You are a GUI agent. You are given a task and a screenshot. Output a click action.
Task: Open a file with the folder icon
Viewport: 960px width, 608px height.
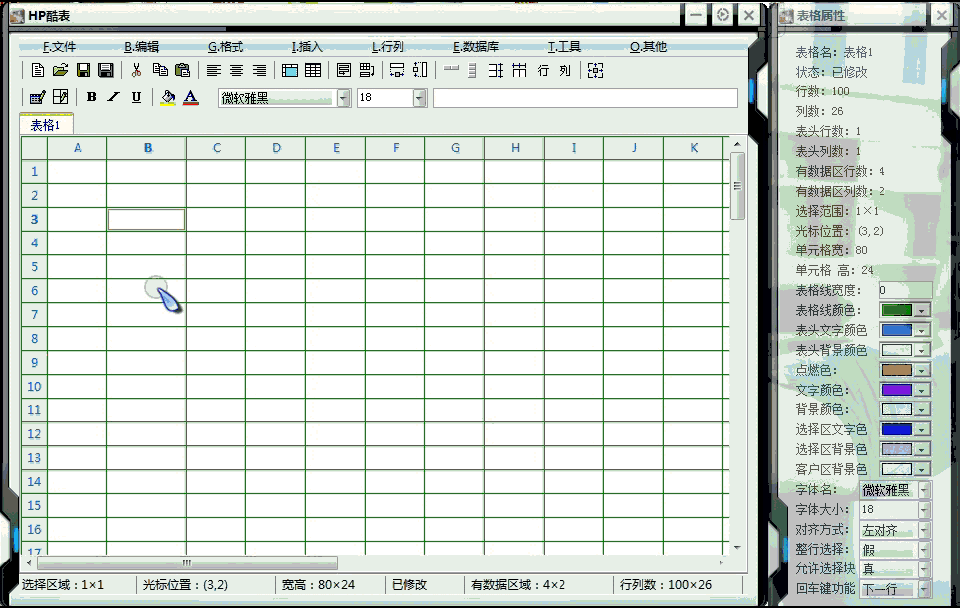[x=60, y=70]
